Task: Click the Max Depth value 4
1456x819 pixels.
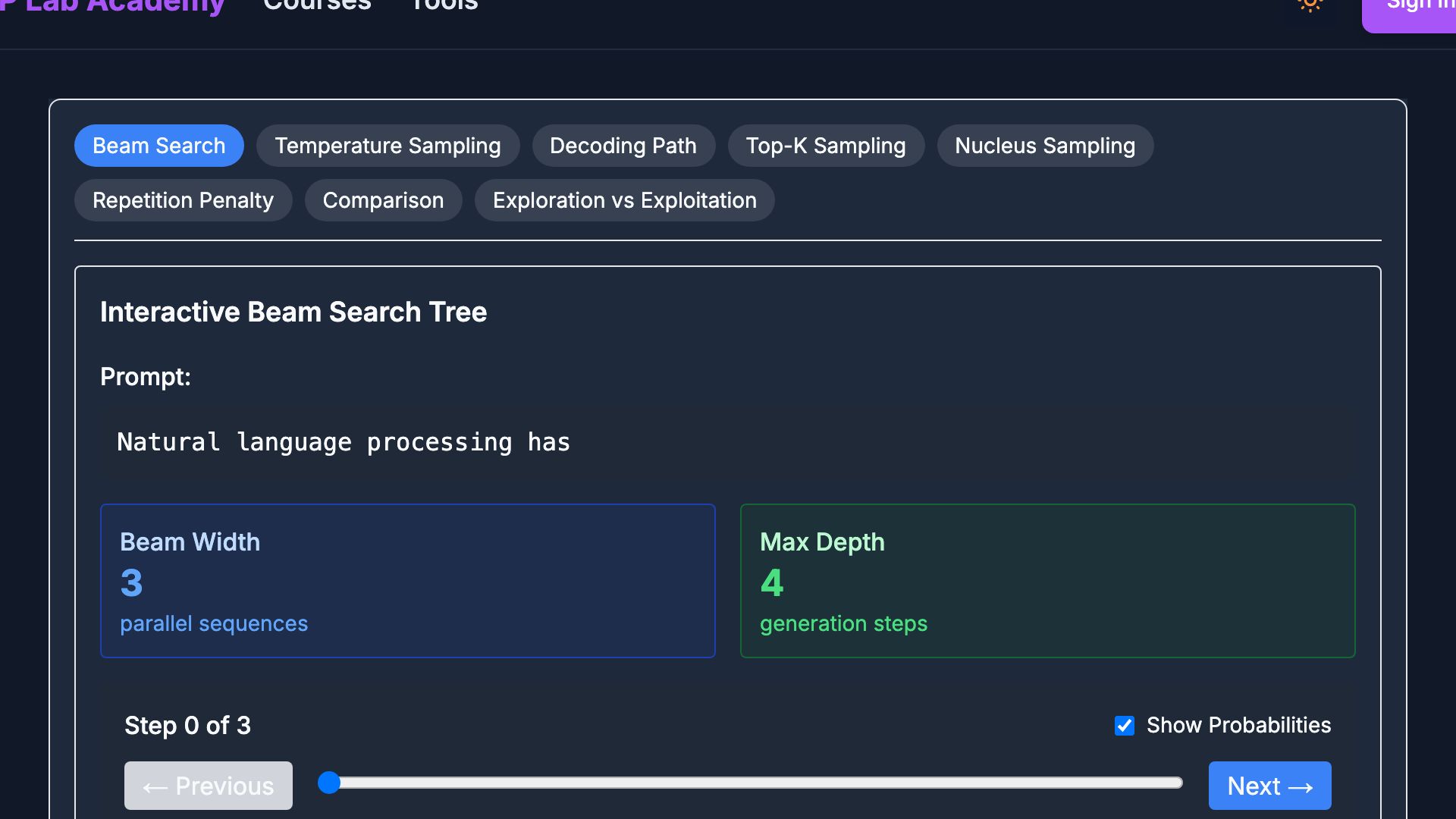Action: tap(772, 583)
